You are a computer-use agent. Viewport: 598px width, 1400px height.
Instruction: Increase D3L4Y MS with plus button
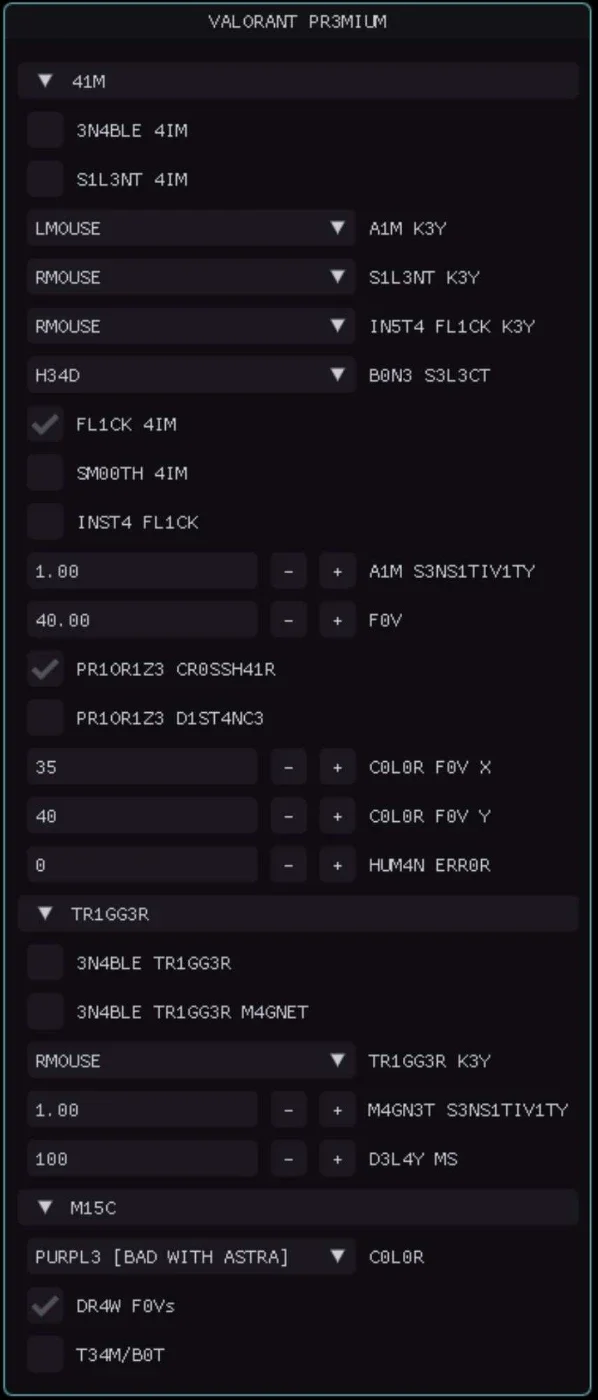pos(337,1159)
